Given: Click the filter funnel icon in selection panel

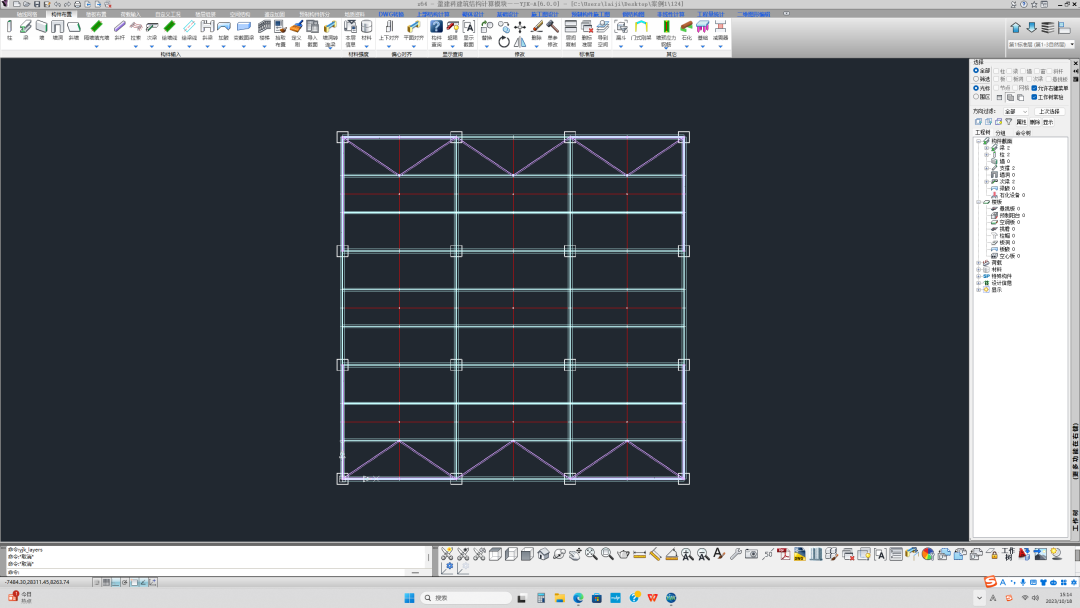Looking at the screenshot, I should pyautogui.click(x=1008, y=122).
